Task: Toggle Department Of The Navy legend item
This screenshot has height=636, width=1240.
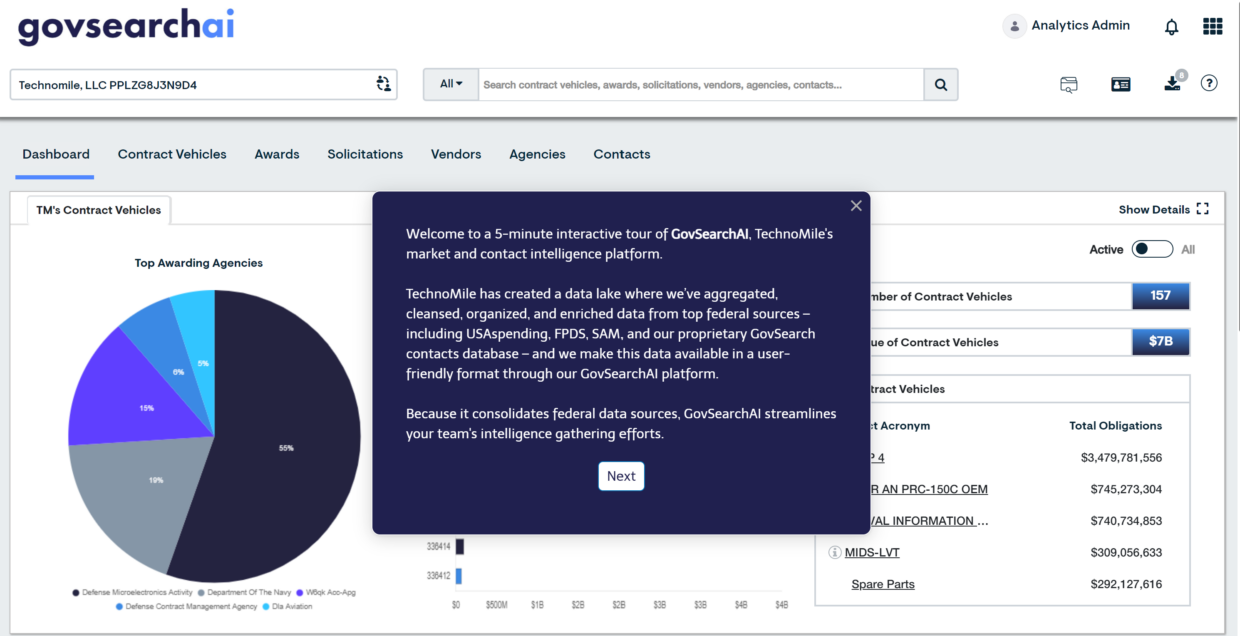Action: tap(245, 593)
